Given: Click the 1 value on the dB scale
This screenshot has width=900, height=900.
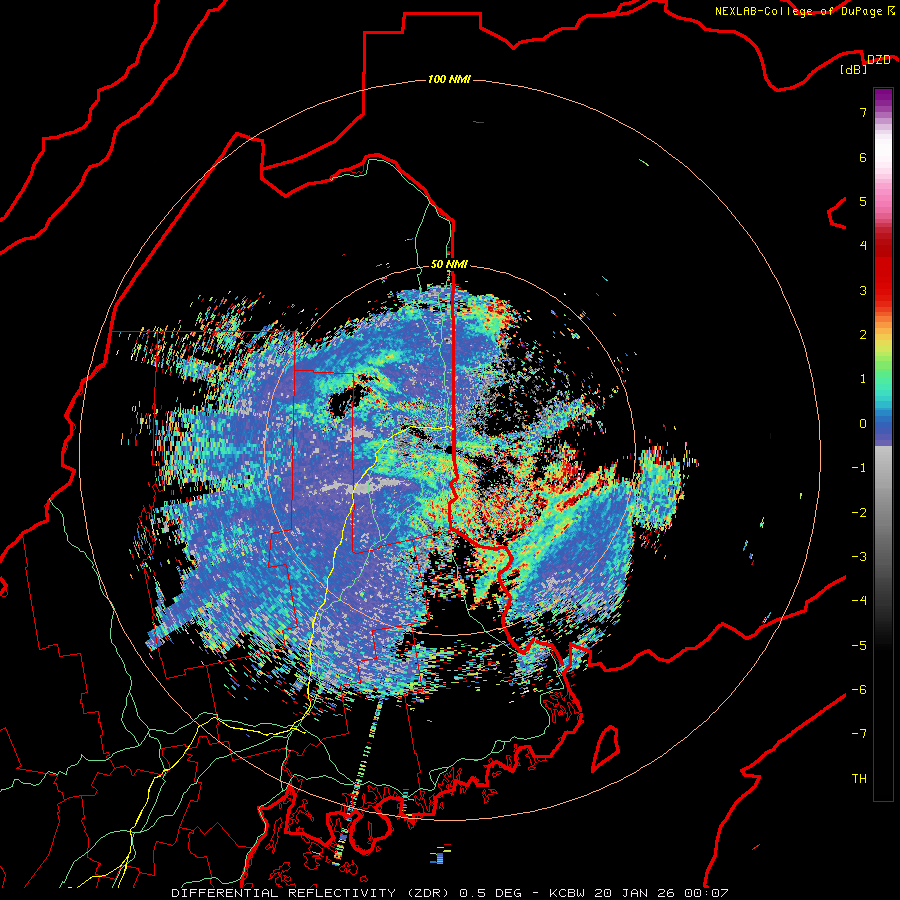Looking at the screenshot, I should (863, 379).
